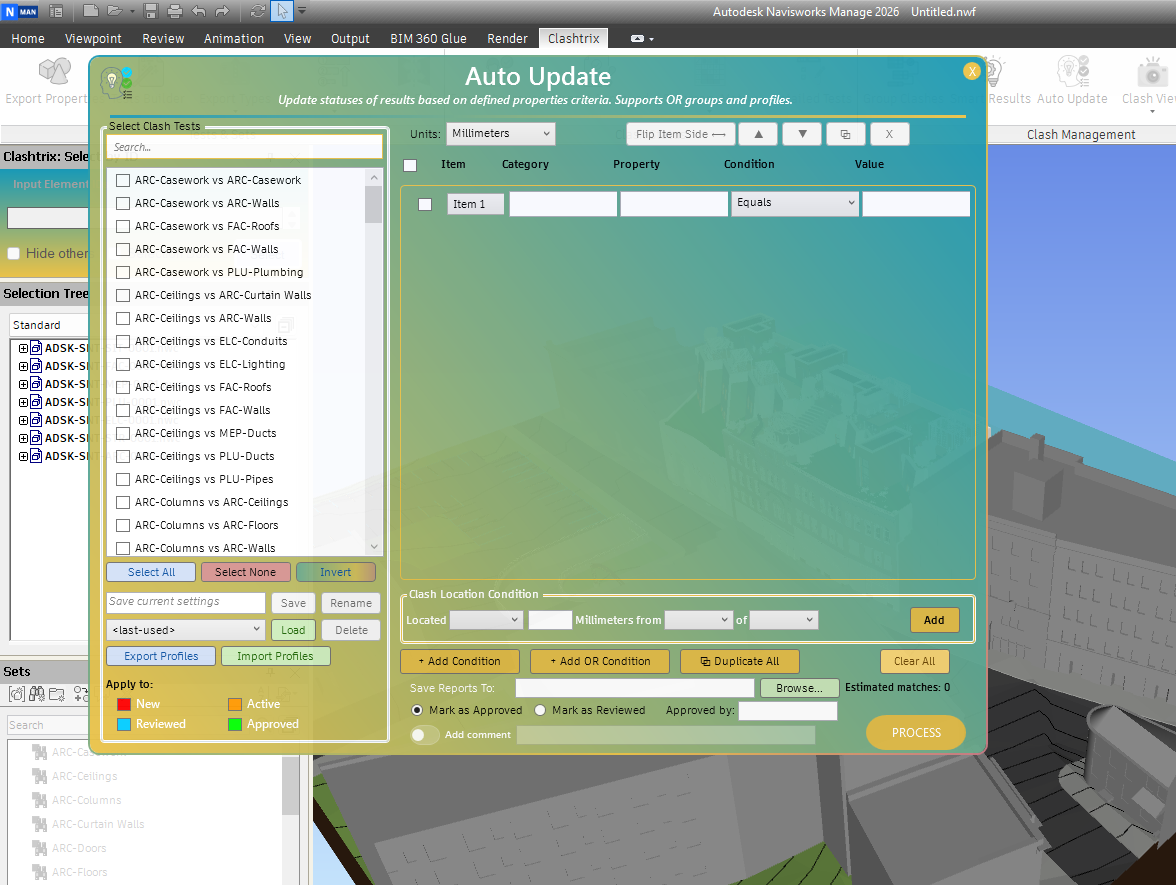Click the Undo arrow icon

198,11
